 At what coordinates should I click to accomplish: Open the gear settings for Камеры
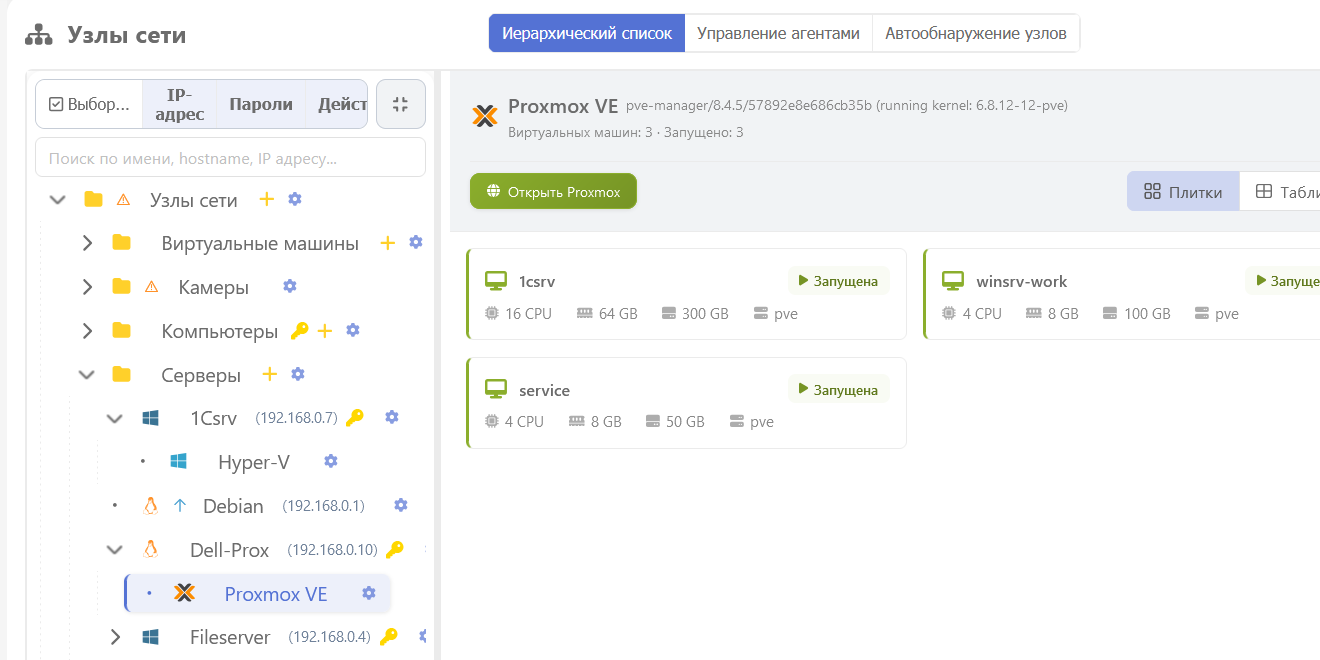290,287
